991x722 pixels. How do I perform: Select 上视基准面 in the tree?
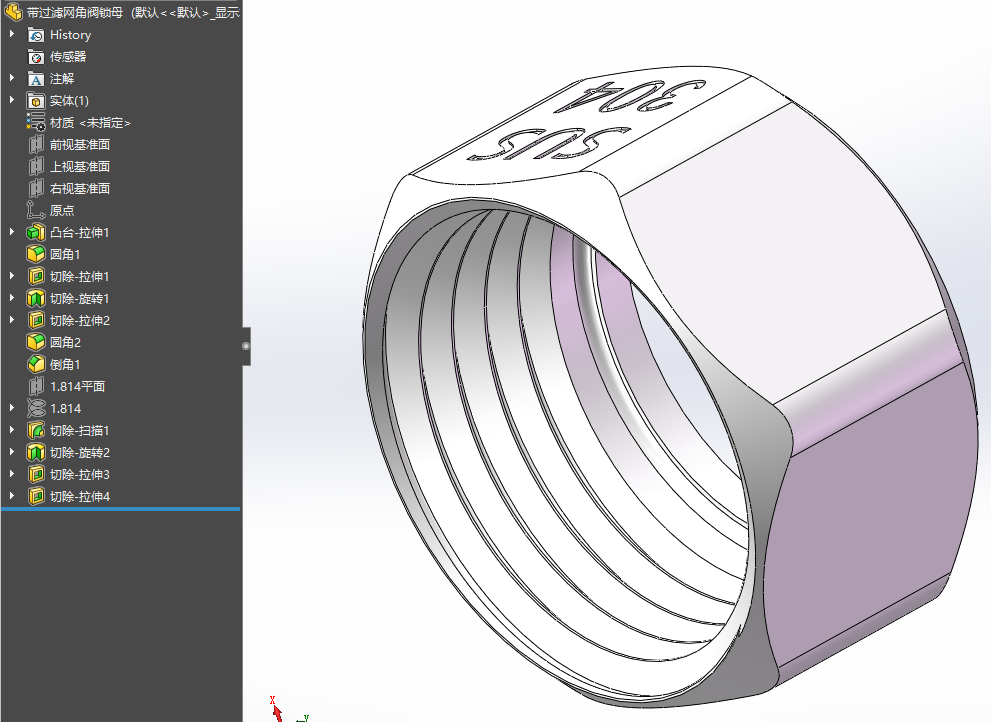click(x=80, y=167)
